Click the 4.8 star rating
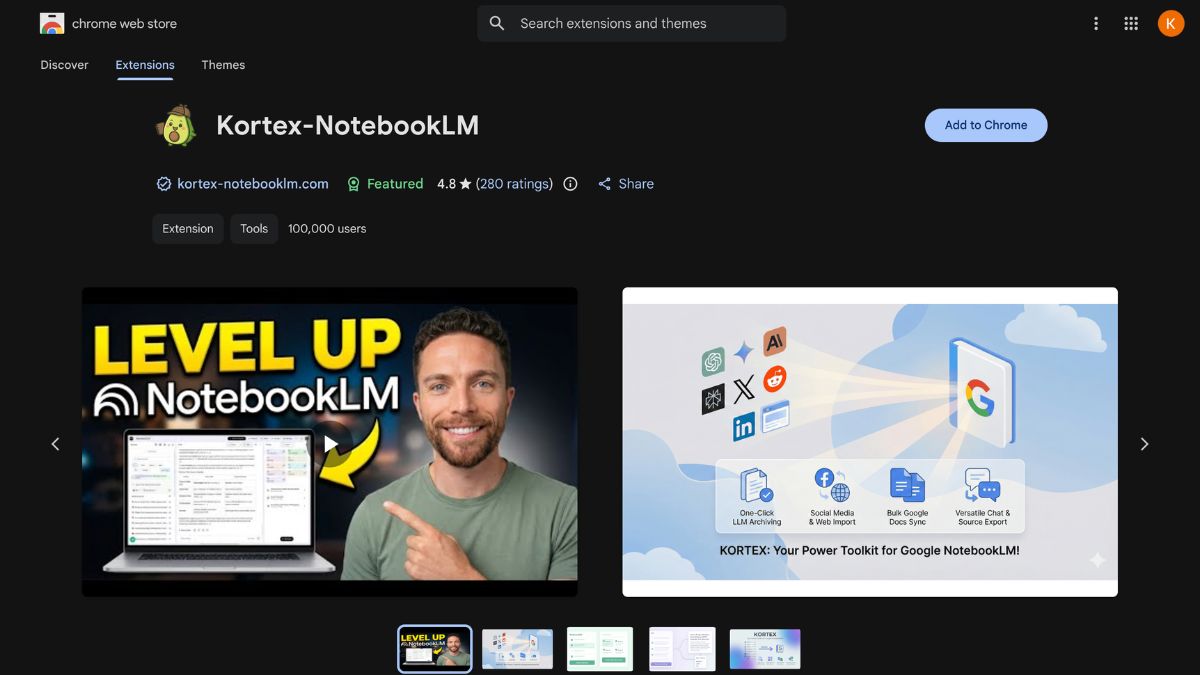Viewport: 1200px width, 675px height. 454,184
